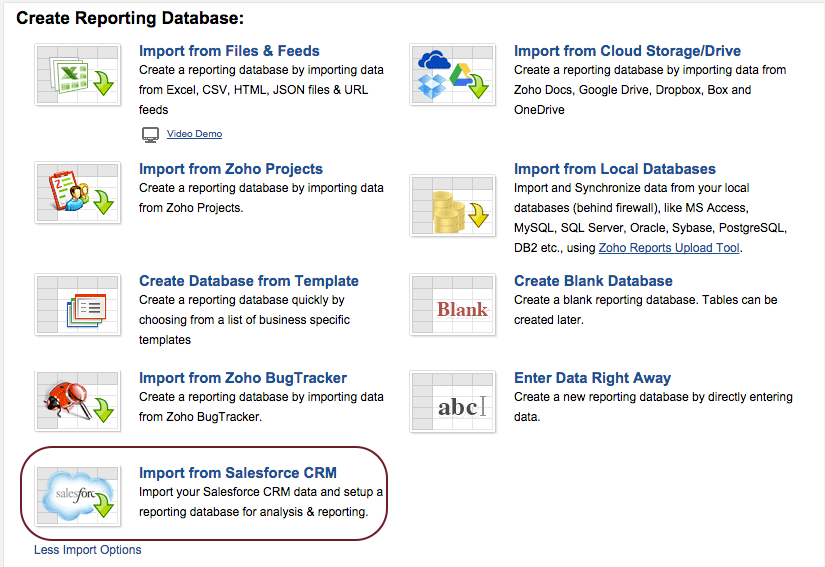Click the Salesforce cloud icon
This screenshot has height=567, width=825.
click(77, 495)
